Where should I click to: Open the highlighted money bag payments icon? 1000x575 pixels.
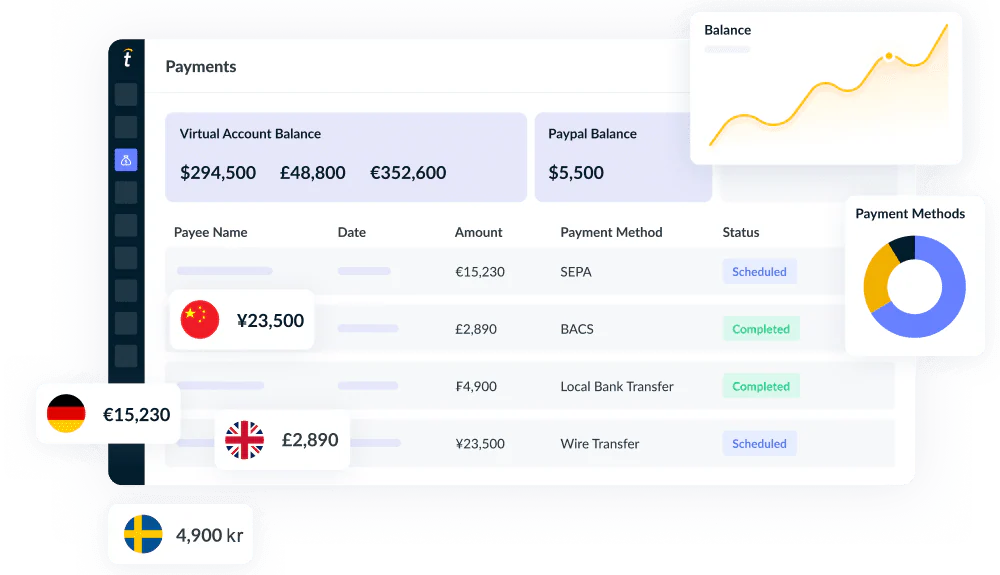tap(126, 160)
